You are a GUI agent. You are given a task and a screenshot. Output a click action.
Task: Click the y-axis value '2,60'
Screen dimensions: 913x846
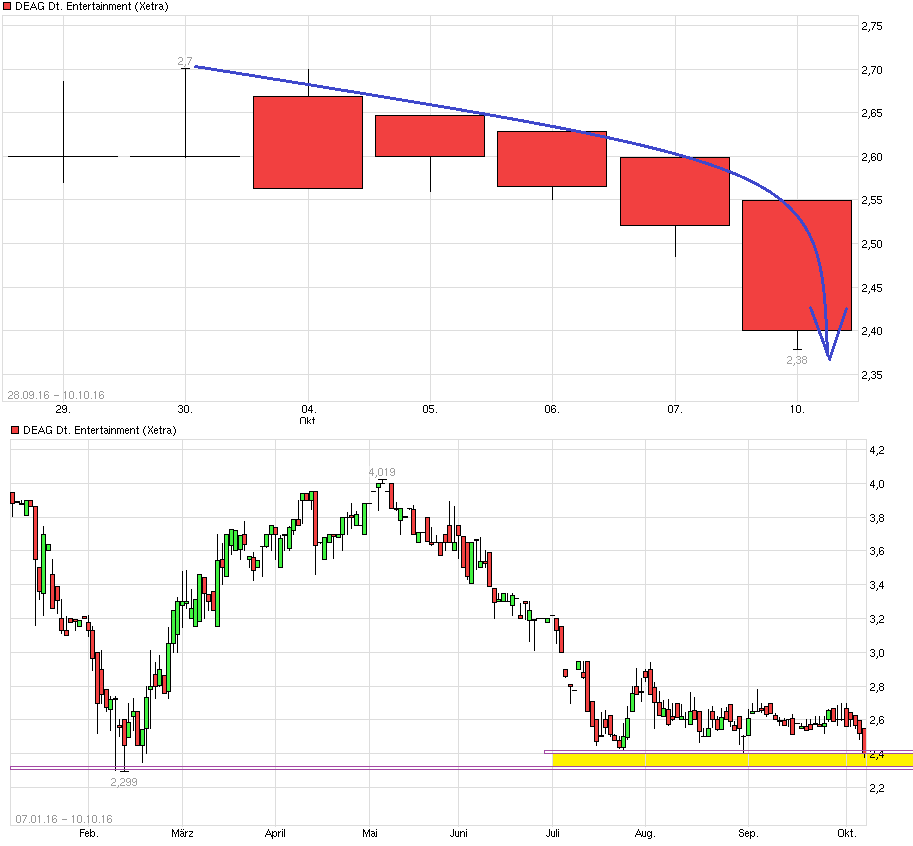click(x=872, y=157)
